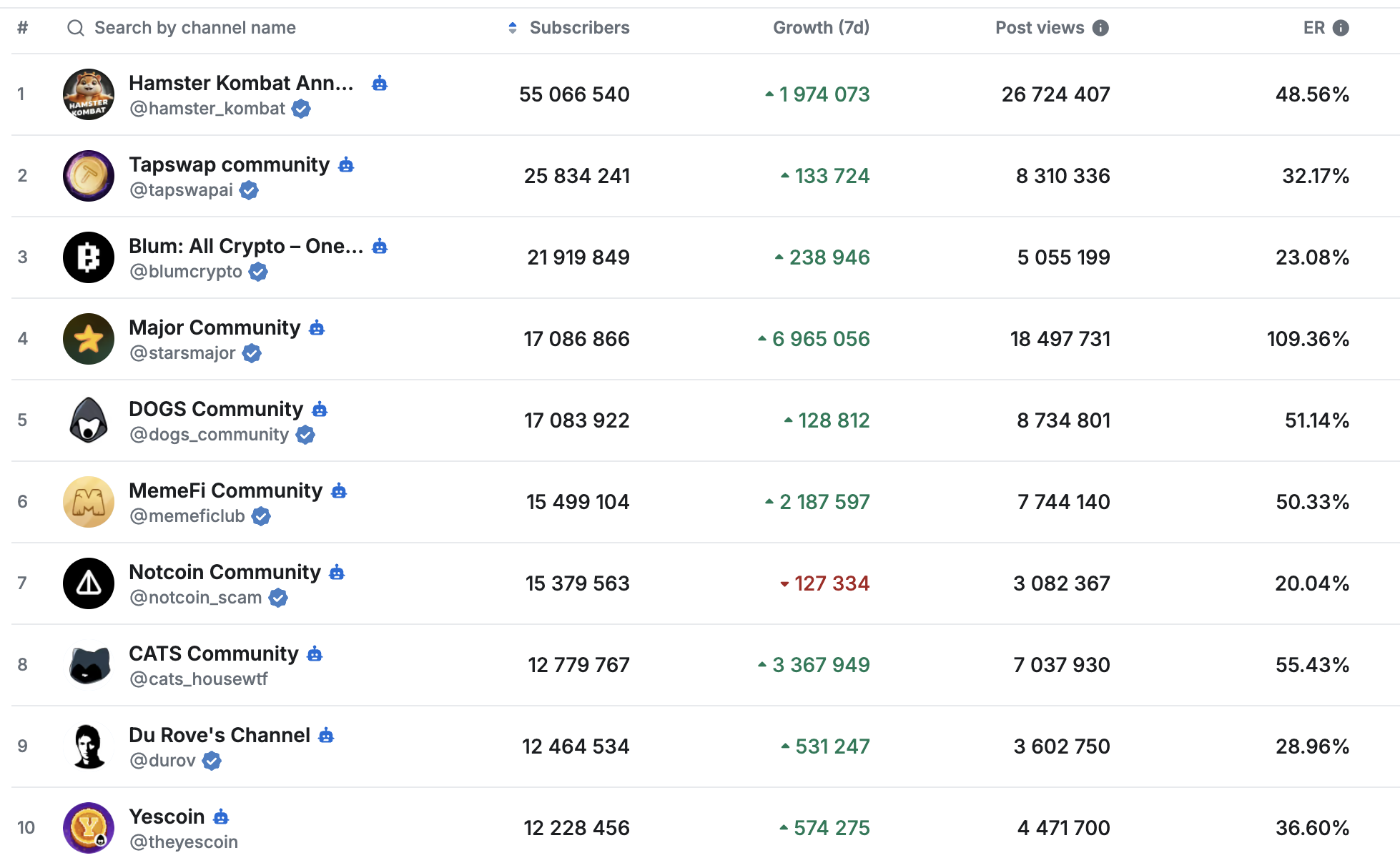Click the search magnifier icon
This screenshot has width=1400, height=868.
75,28
